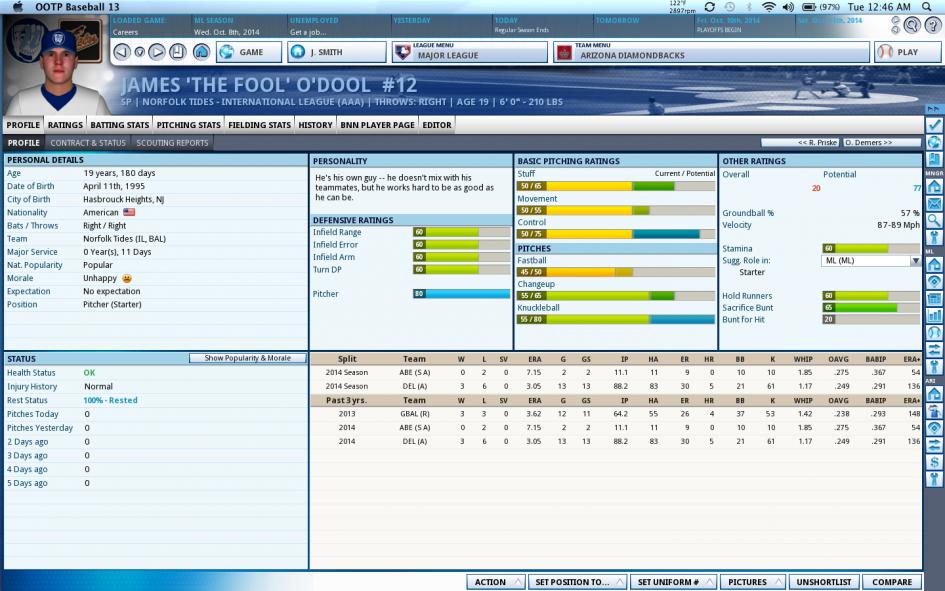
Task: Click the UNSHORTLIST button
Action: click(824, 582)
